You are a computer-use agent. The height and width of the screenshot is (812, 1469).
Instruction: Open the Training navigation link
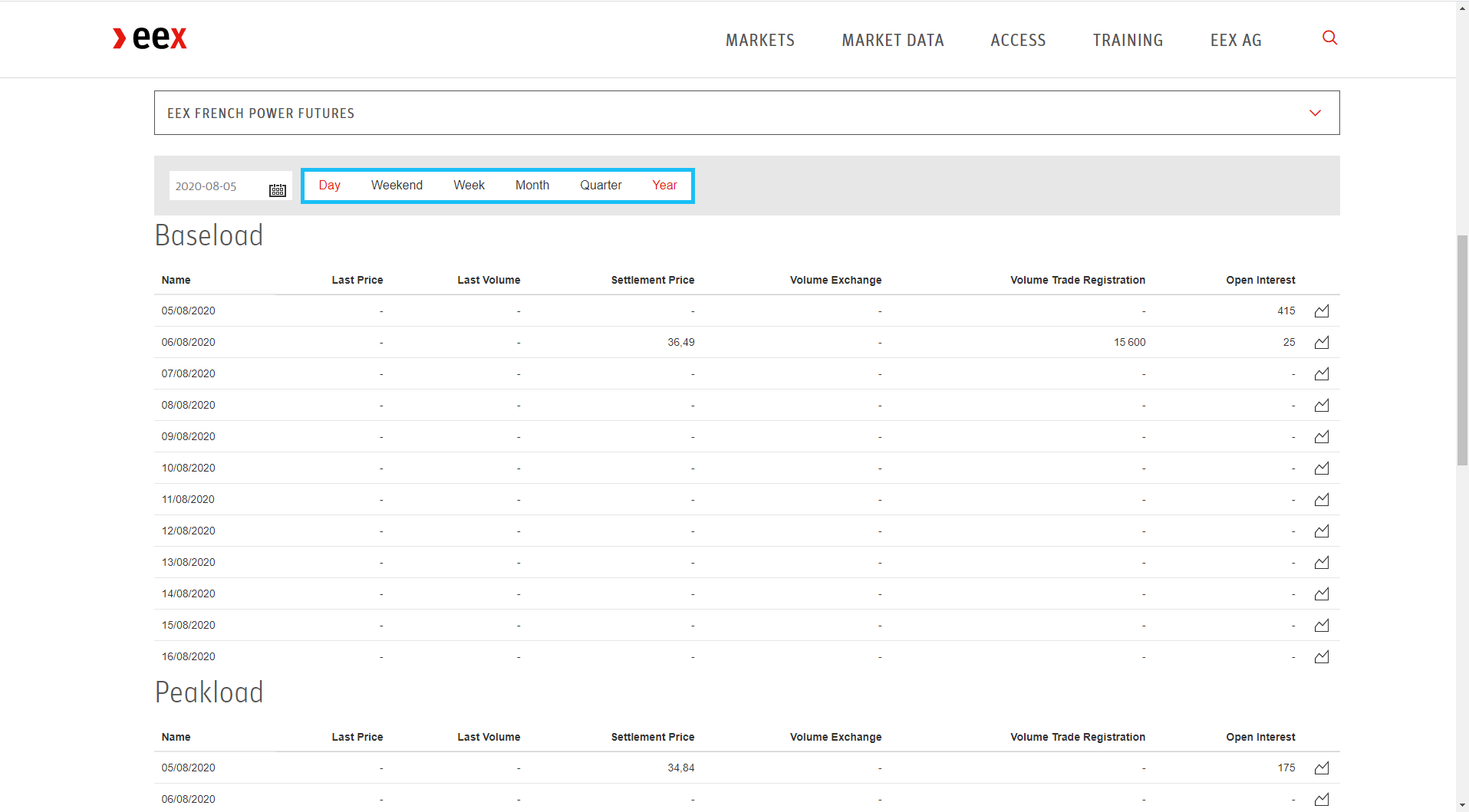tap(1128, 41)
